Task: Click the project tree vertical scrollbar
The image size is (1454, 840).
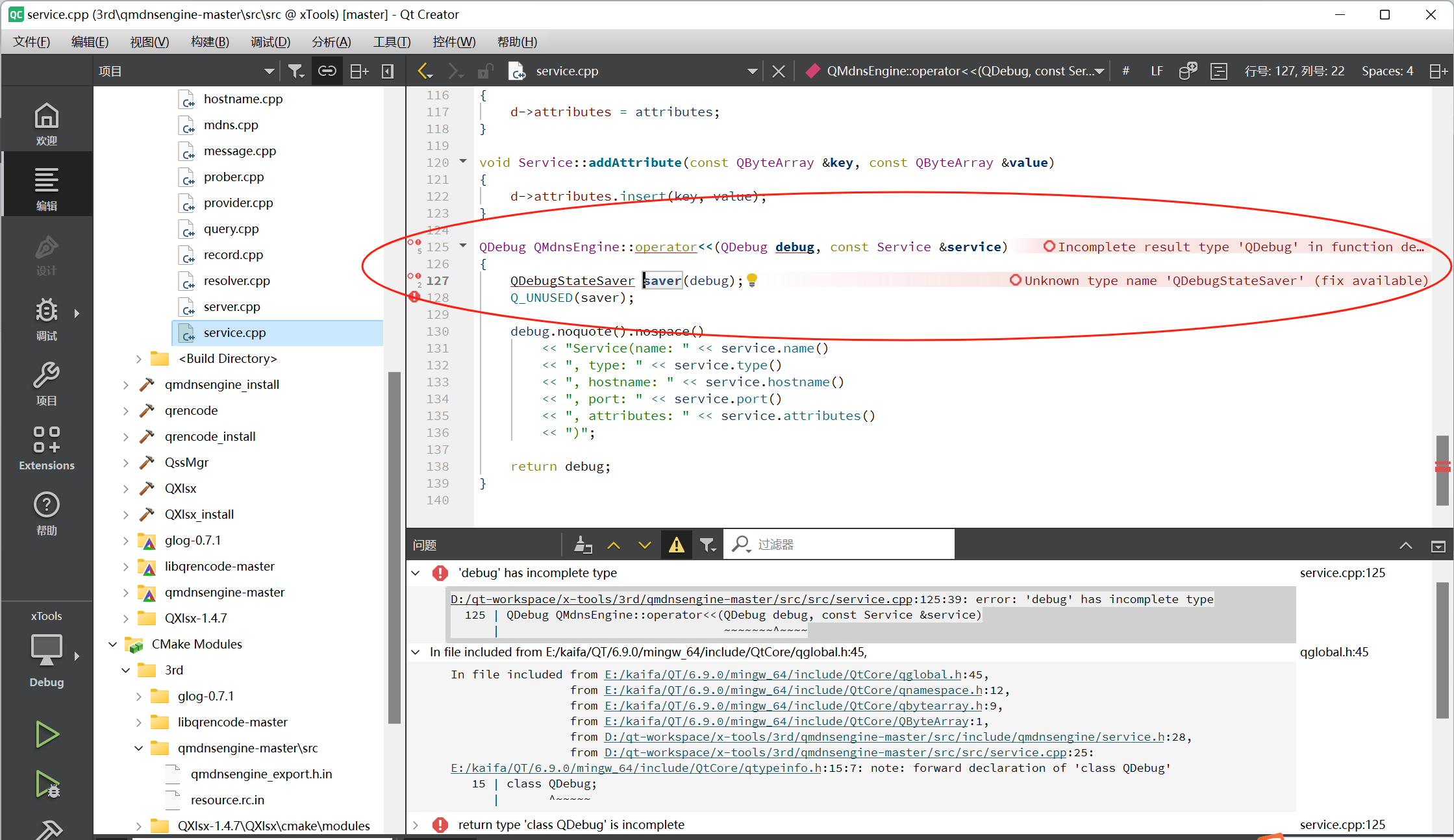Action: click(394, 547)
